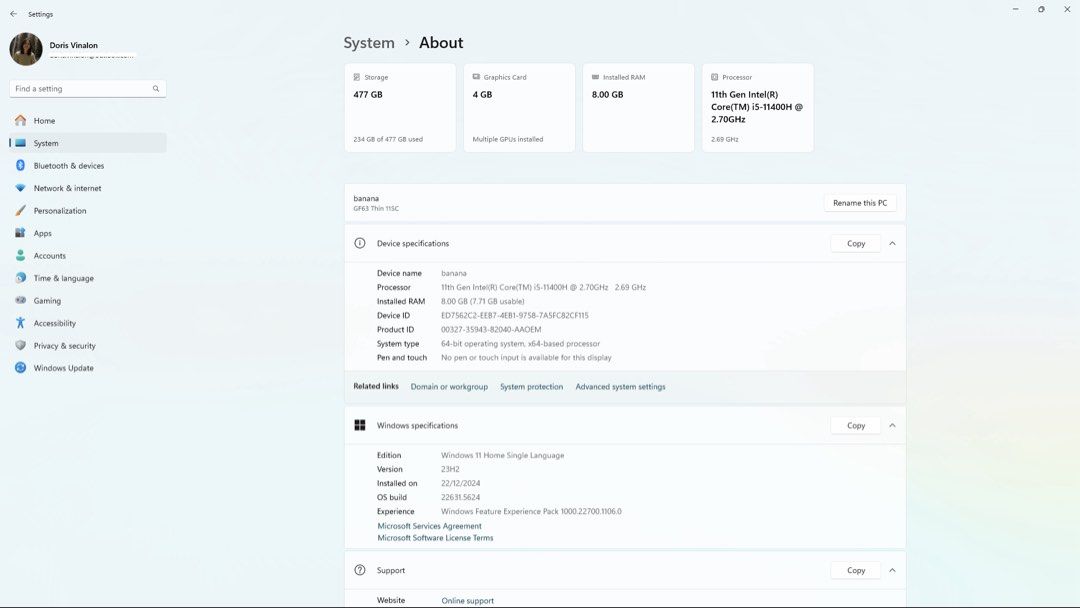Open Microsoft Software License Terms link
Screen dimensions: 1080x608
[x=435, y=538]
